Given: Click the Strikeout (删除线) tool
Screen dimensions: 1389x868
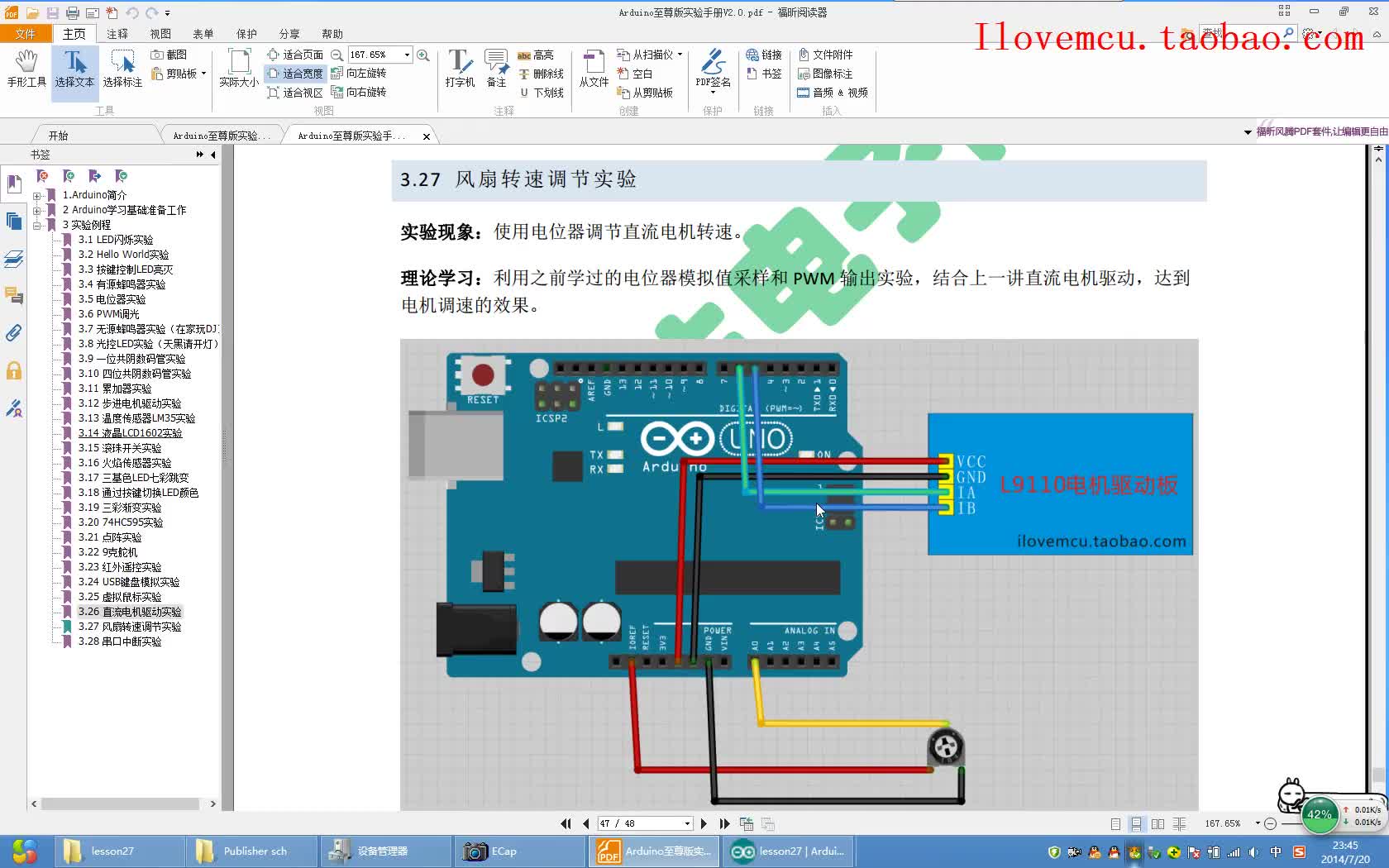Looking at the screenshot, I should pyautogui.click(x=541, y=74).
